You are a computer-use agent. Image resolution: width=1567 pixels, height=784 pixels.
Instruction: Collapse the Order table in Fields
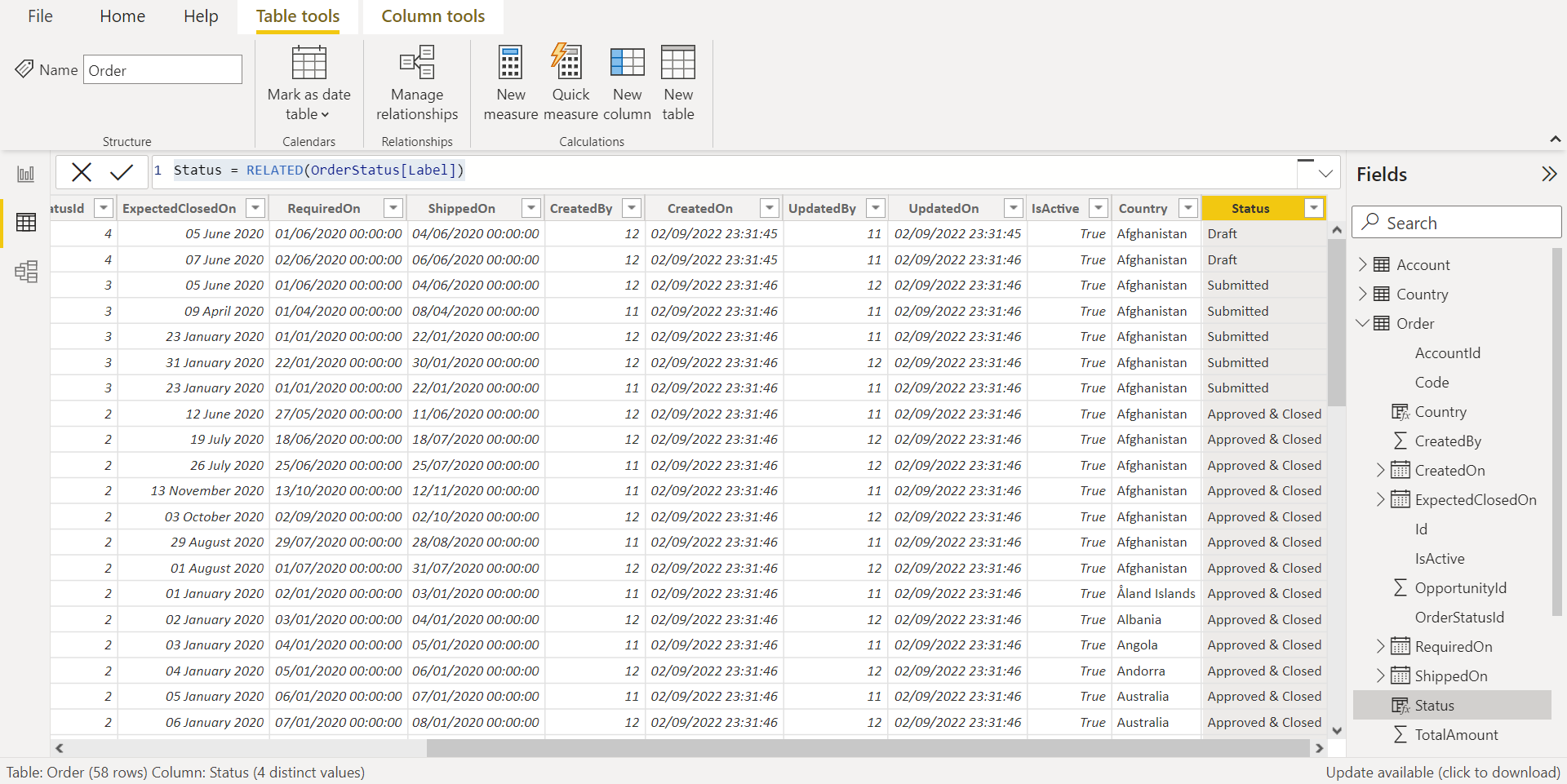tap(1362, 323)
